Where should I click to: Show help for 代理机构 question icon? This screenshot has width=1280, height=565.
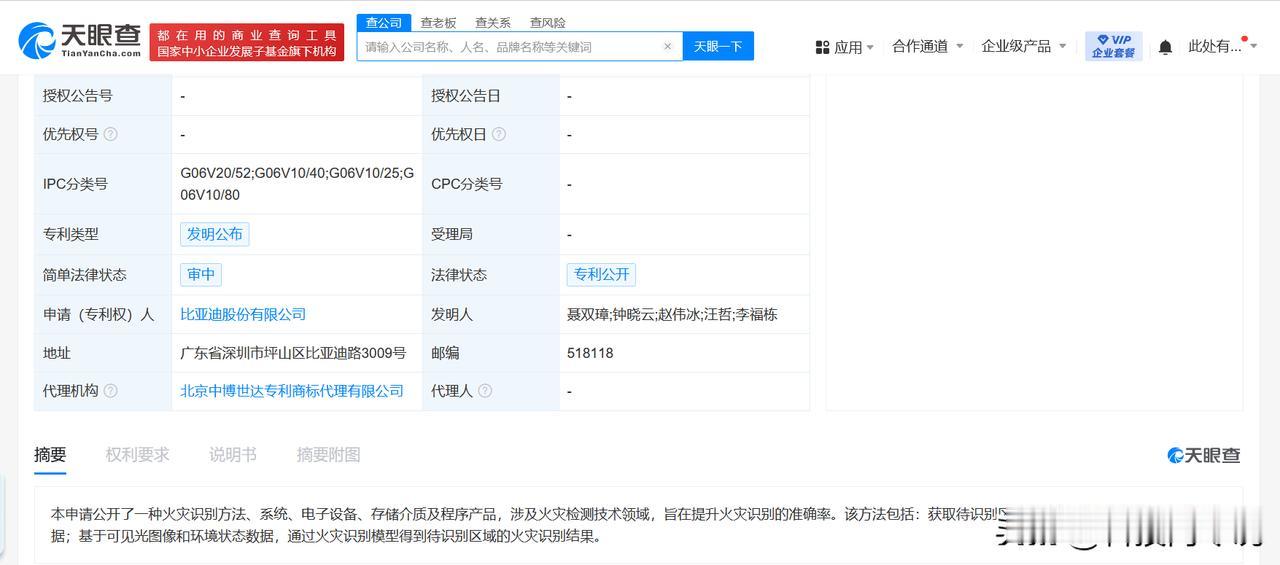[110, 391]
